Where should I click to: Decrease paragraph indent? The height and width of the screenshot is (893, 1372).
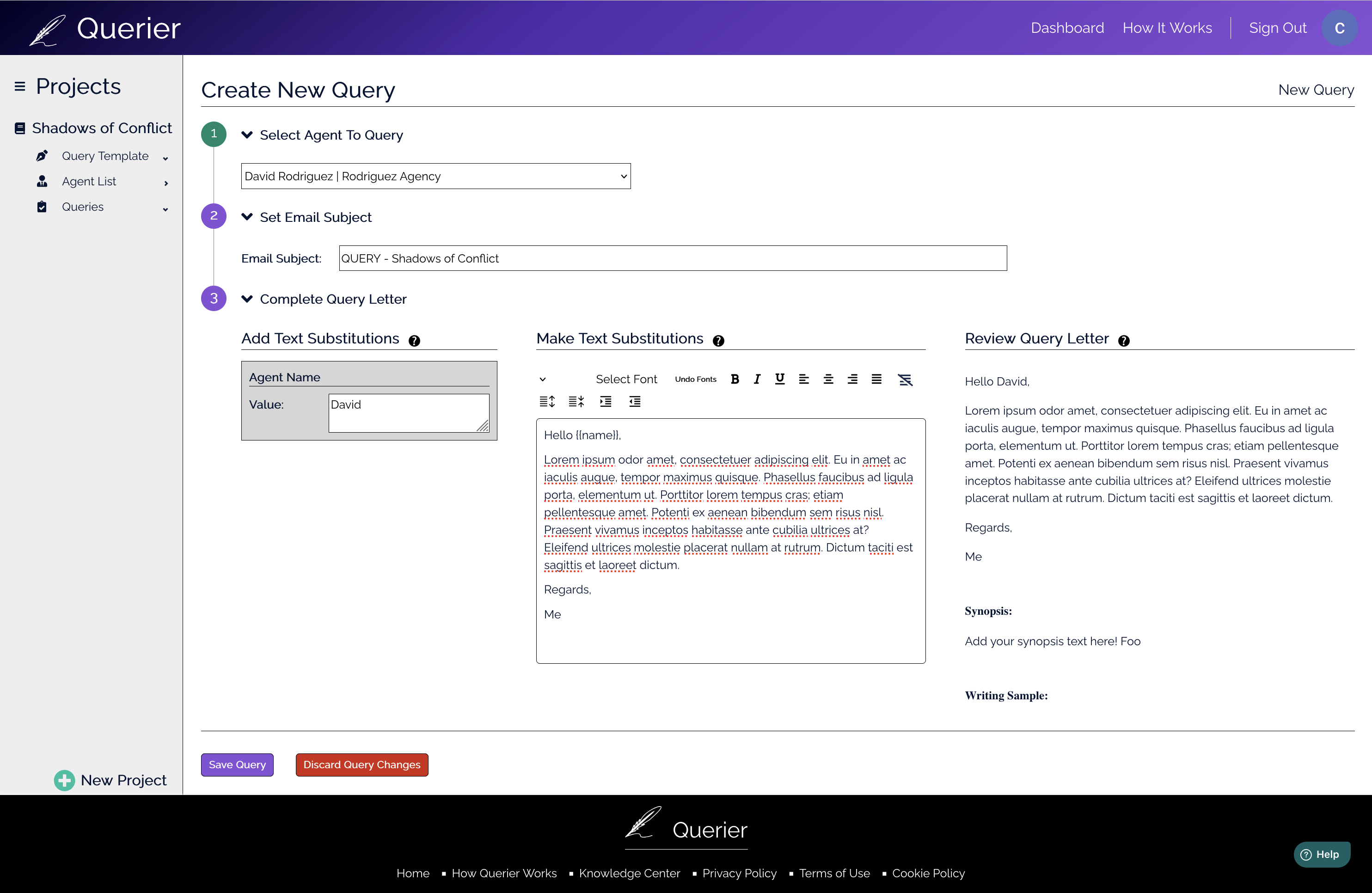tap(635, 402)
